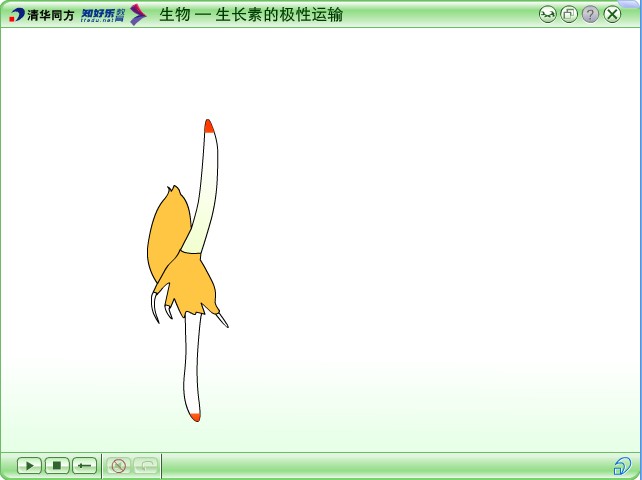Click the title 生物 — 生长素的极性运输
This screenshot has height=480, width=642.
[x=251, y=15]
